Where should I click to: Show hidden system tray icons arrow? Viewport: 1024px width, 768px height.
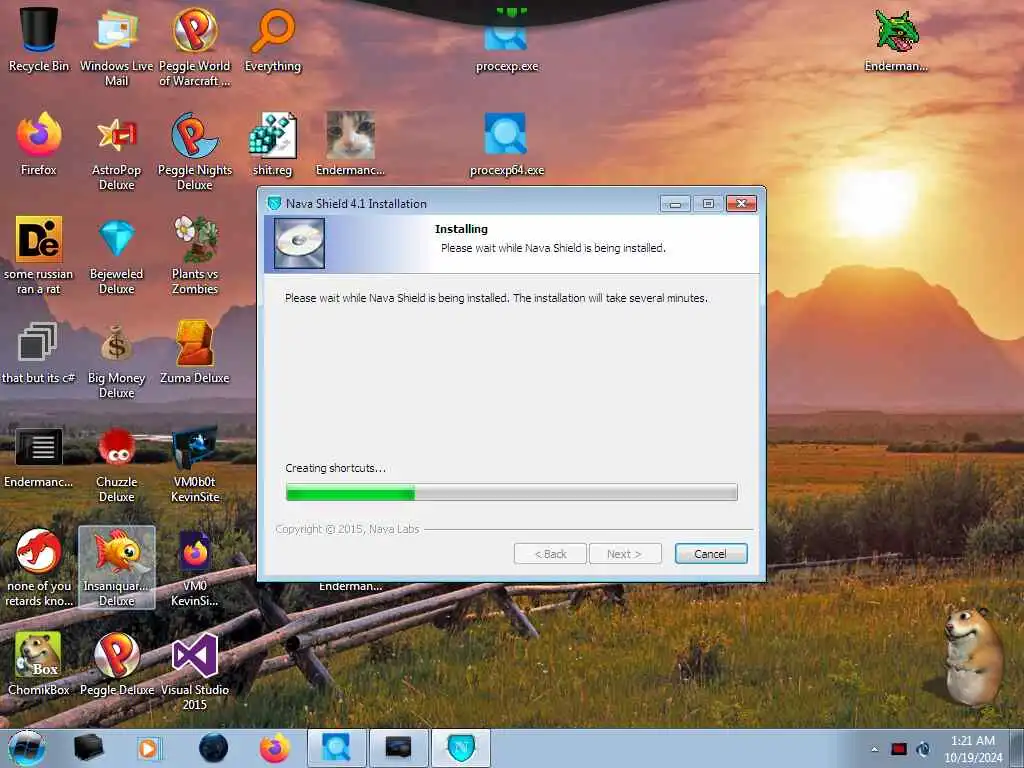tap(874, 749)
